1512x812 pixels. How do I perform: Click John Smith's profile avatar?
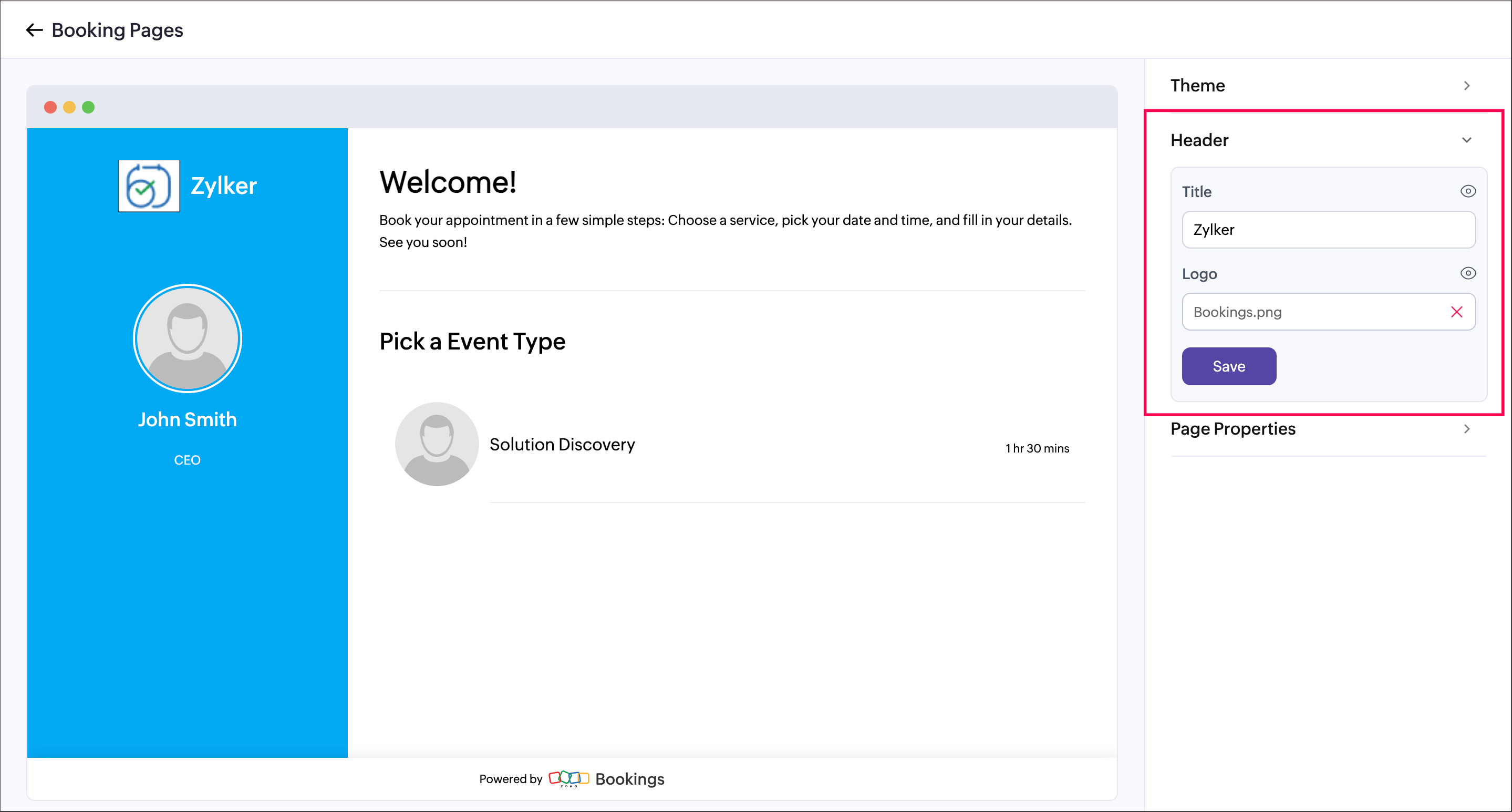[x=187, y=338]
